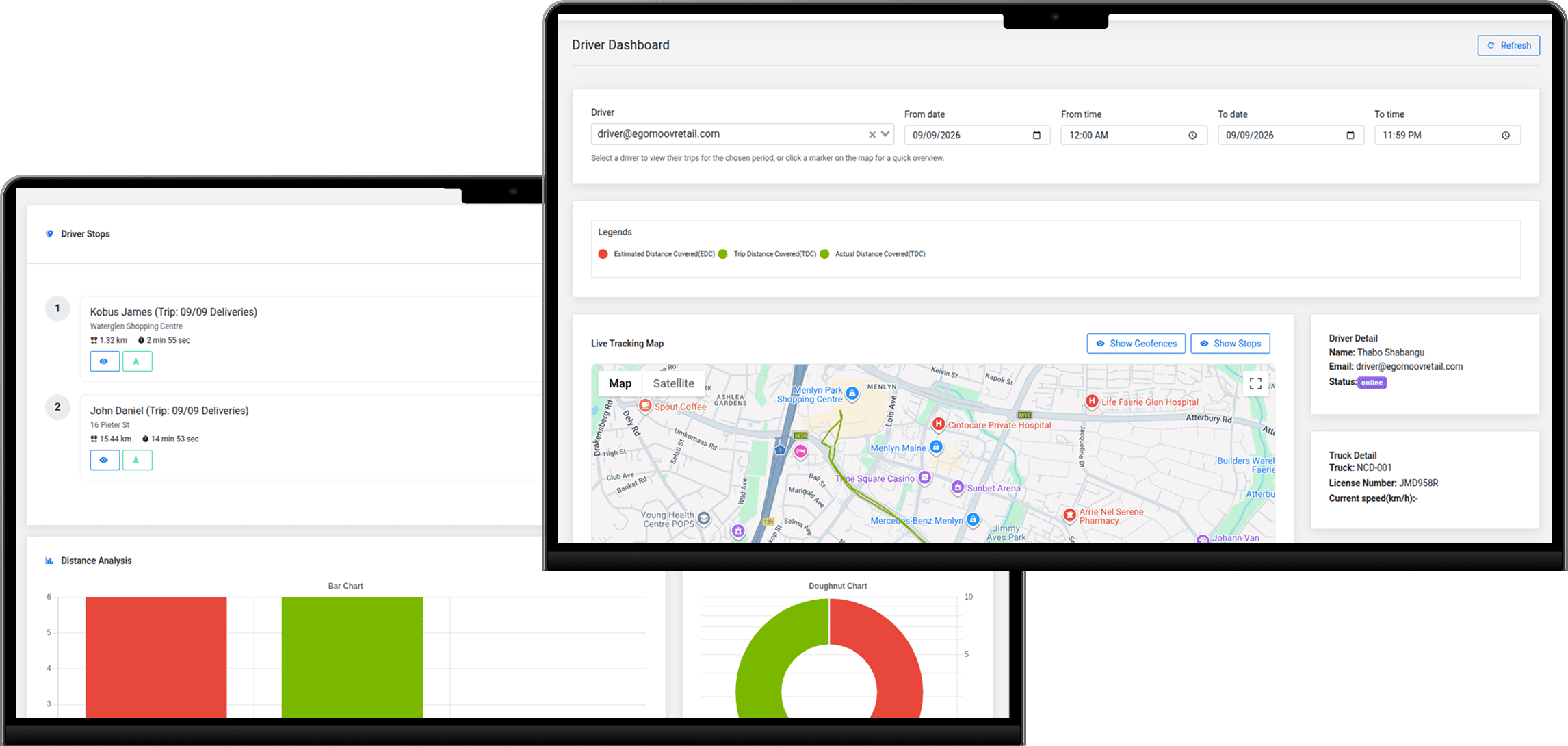View Kobus James stop with the eye button
This screenshot has height=746, width=1568.
[x=105, y=361]
